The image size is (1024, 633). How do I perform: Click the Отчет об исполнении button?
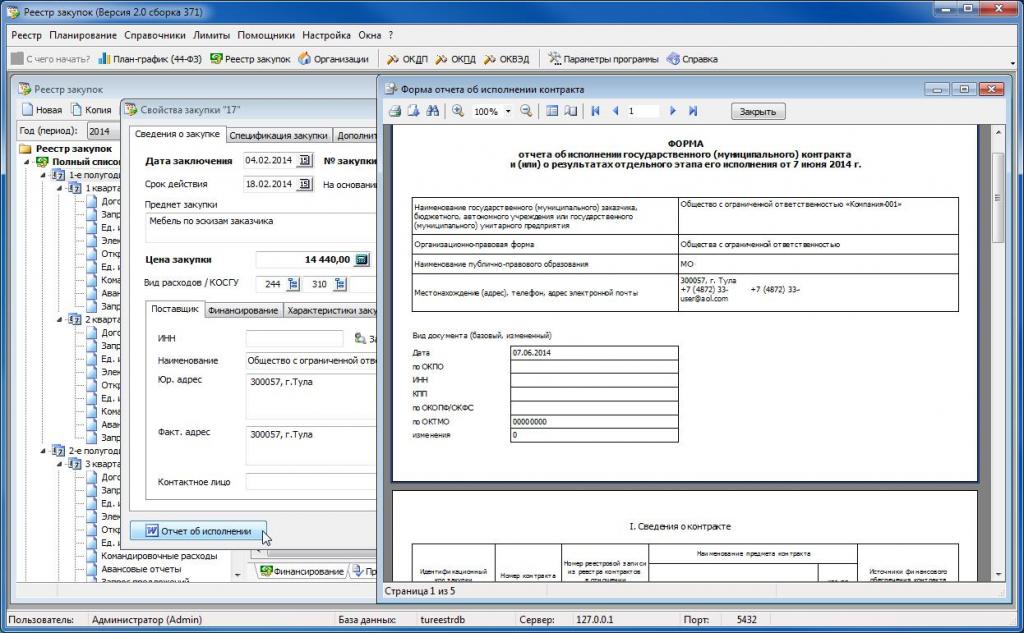[x=198, y=531]
